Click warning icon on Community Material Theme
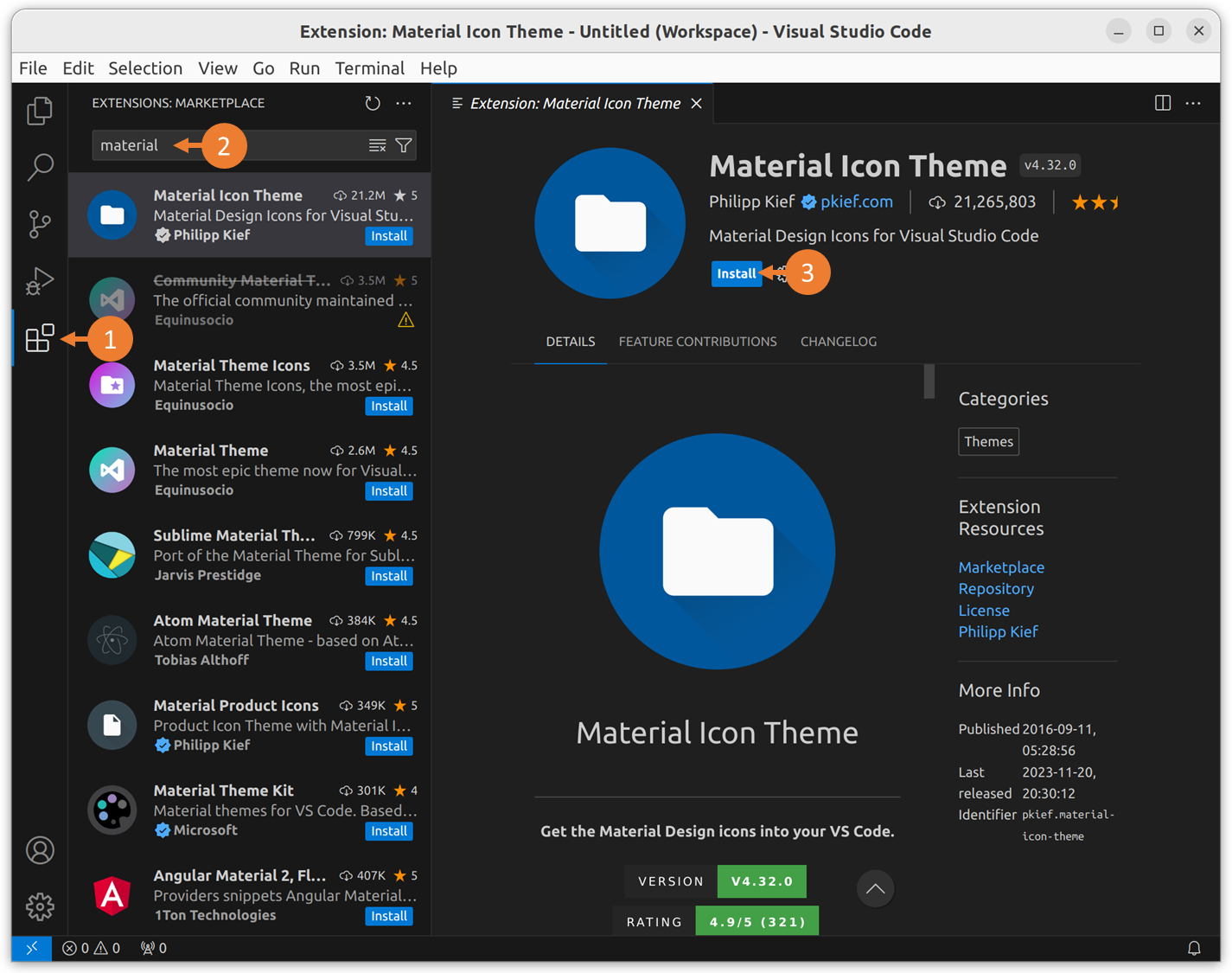 [x=405, y=320]
